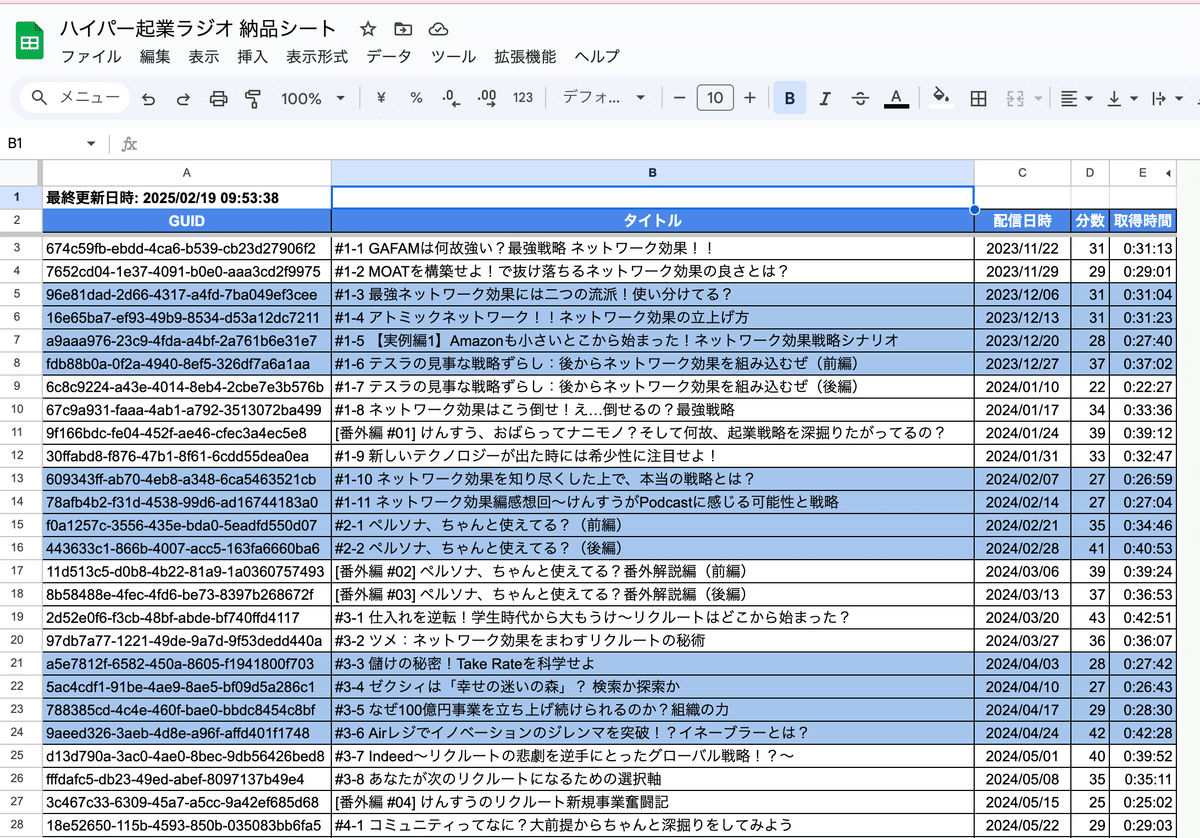Click the 取得時間 header cell
Screen dimensions: 1200x838
pos(1143,221)
